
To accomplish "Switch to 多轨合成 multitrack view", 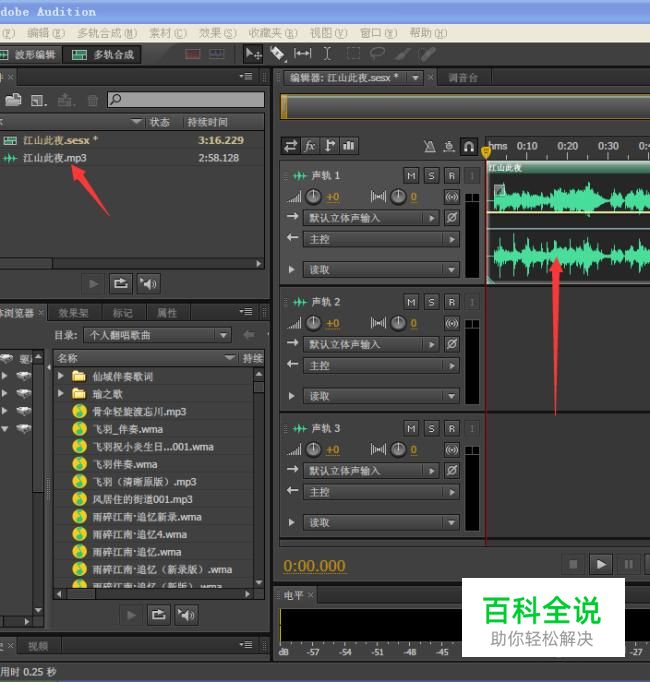I will 102,55.
